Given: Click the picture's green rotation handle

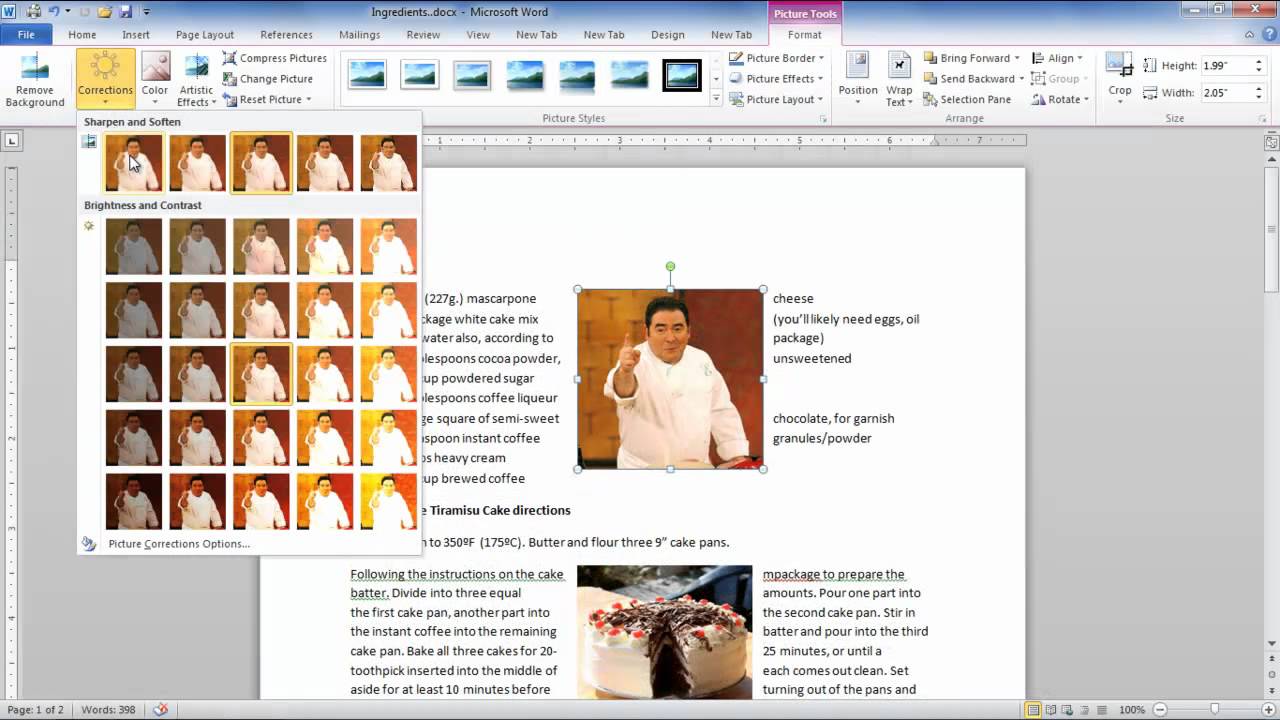Looking at the screenshot, I should 670,267.
